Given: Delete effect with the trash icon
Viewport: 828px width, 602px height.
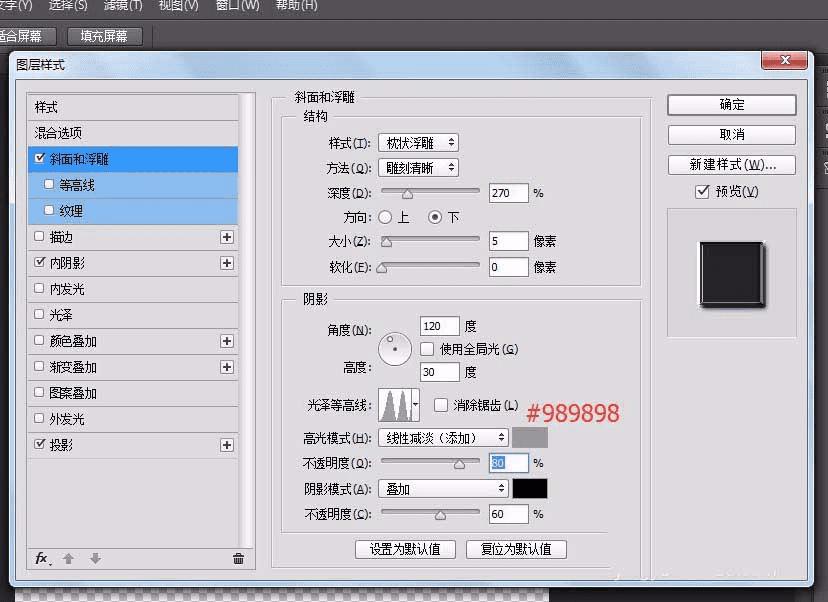Looking at the screenshot, I should 238,558.
